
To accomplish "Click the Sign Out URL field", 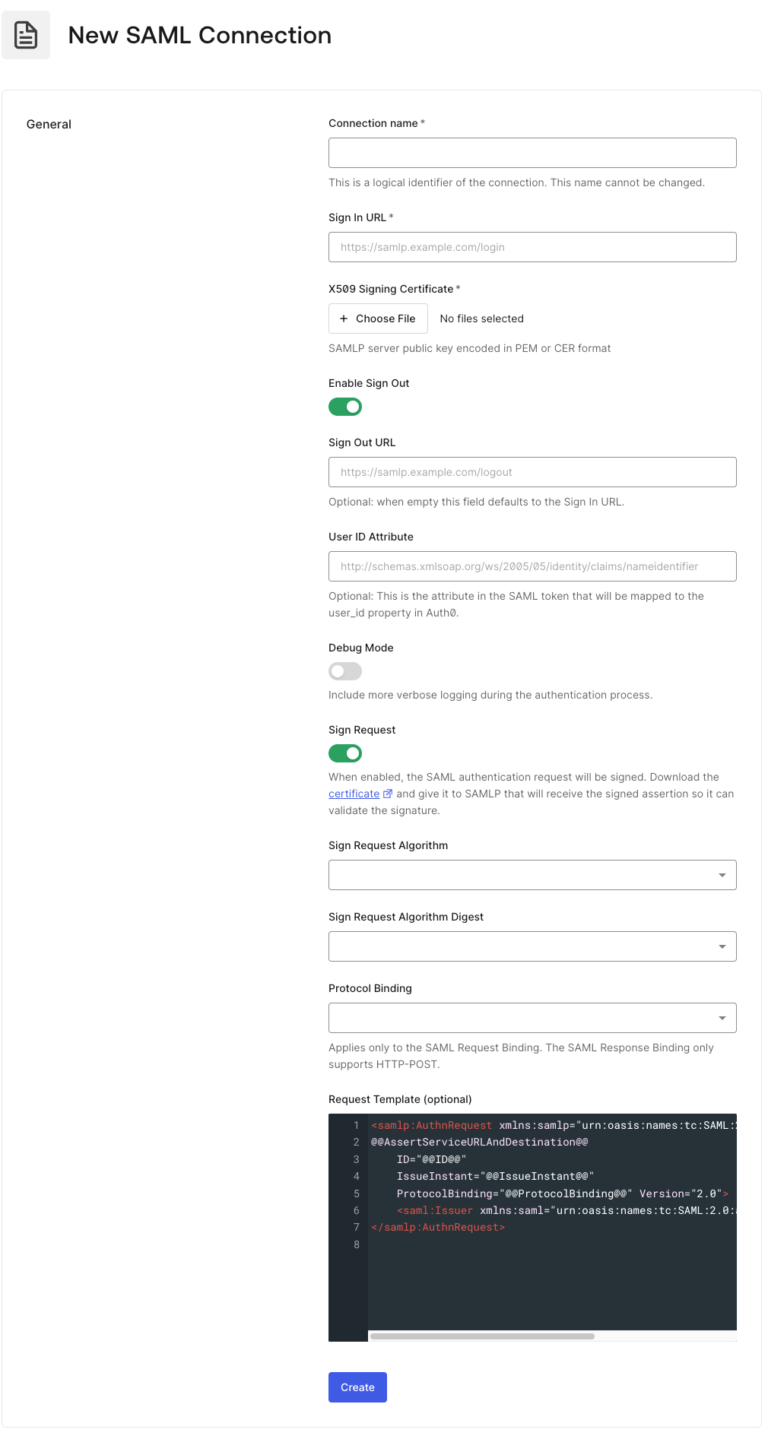I will coord(532,471).
